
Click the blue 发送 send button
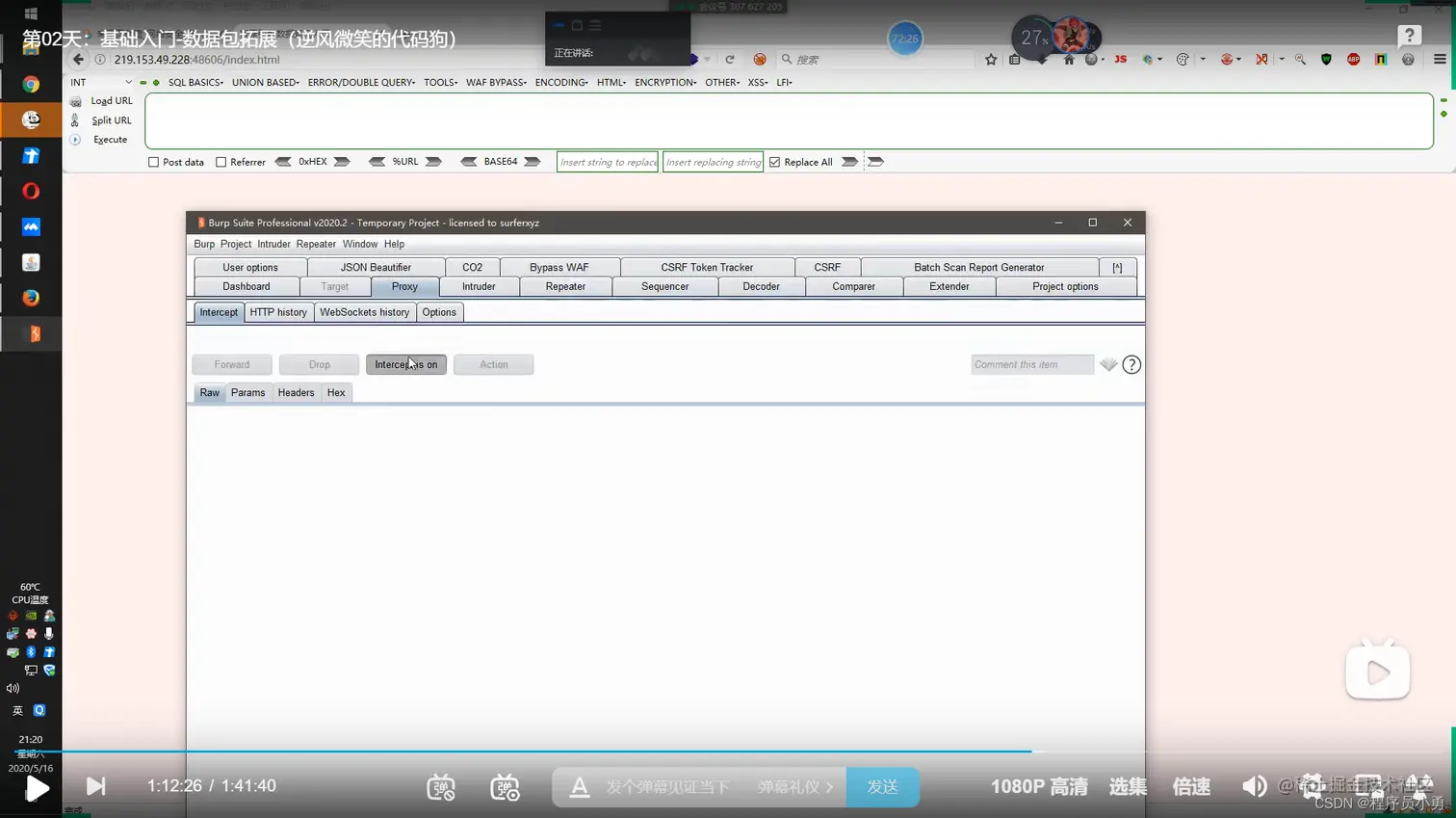point(882,787)
